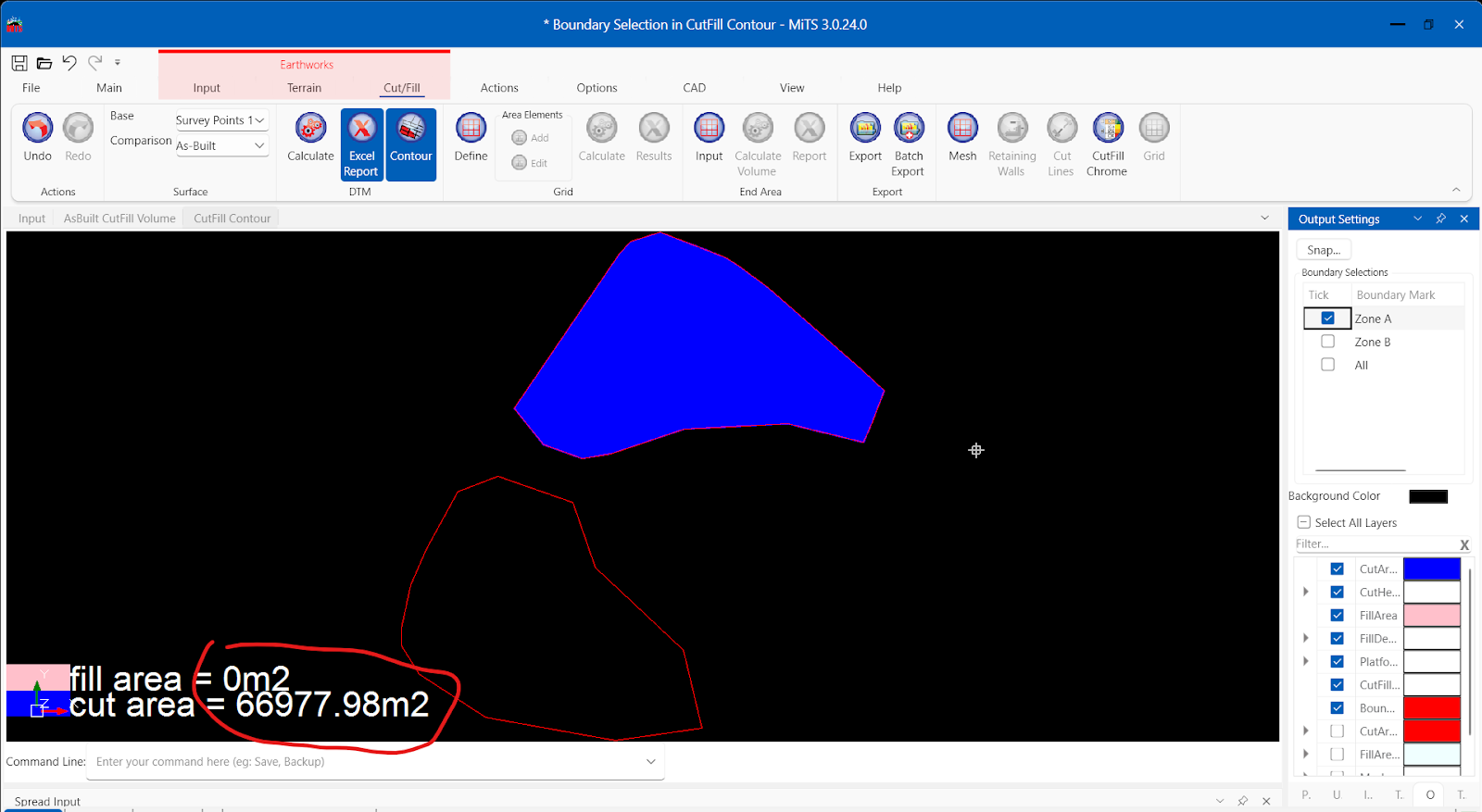Click the red Boun... layer color swatch
This screenshot has height=812, width=1482.
[x=1432, y=707]
